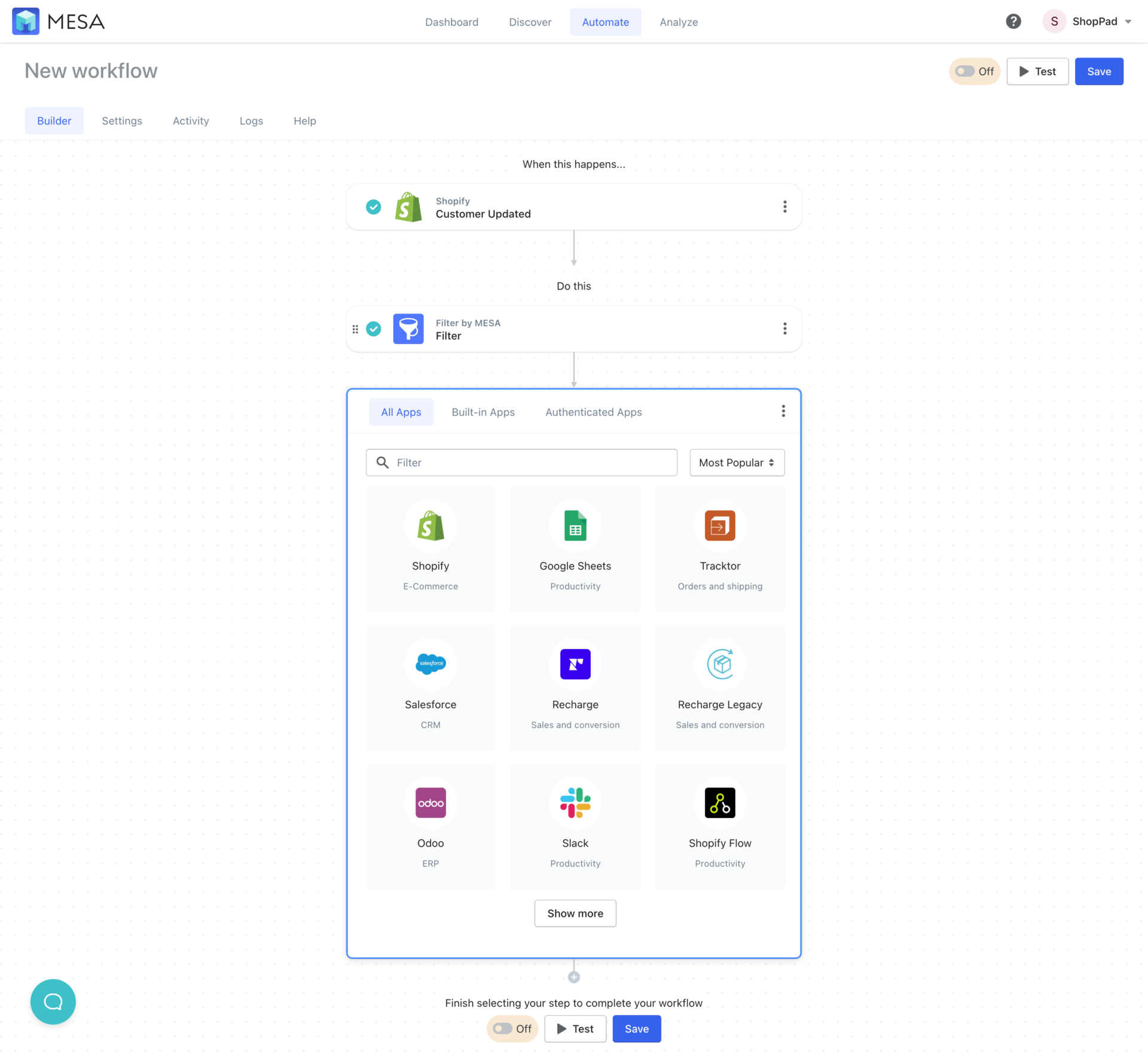Select the Tracktor app icon
The width and height of the screenshot is (1148, 1055).
point(719,526)
